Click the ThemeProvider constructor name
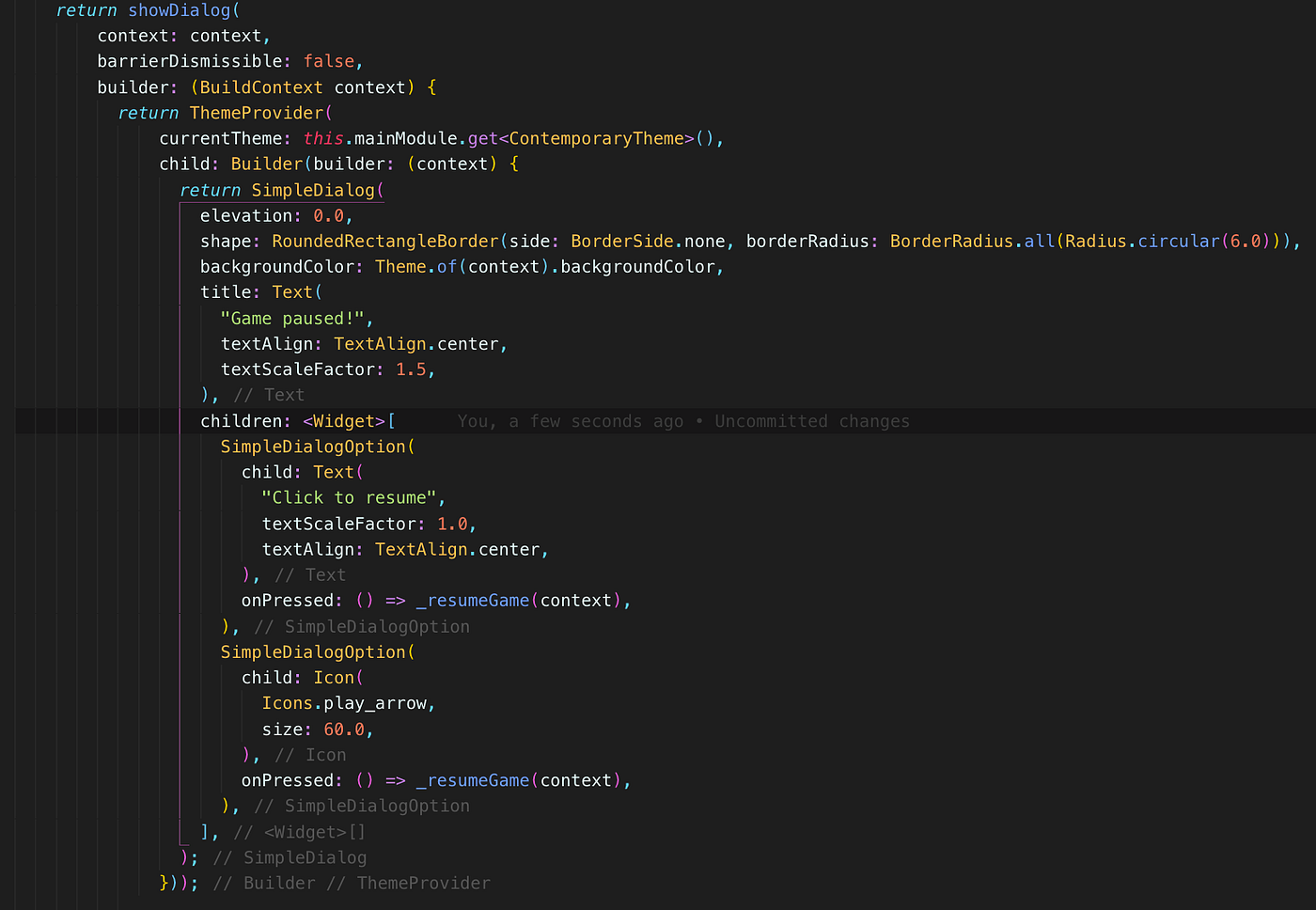 256,112
